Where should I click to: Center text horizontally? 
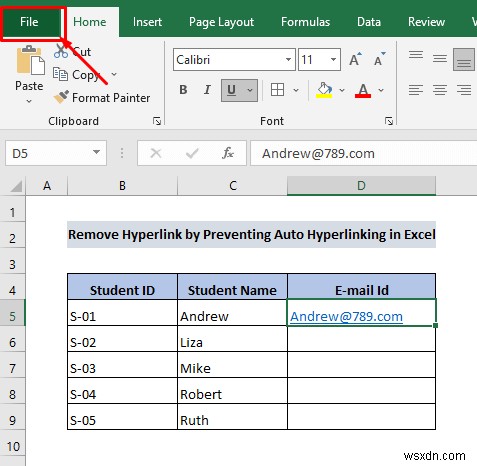click(x=440, y=90)
